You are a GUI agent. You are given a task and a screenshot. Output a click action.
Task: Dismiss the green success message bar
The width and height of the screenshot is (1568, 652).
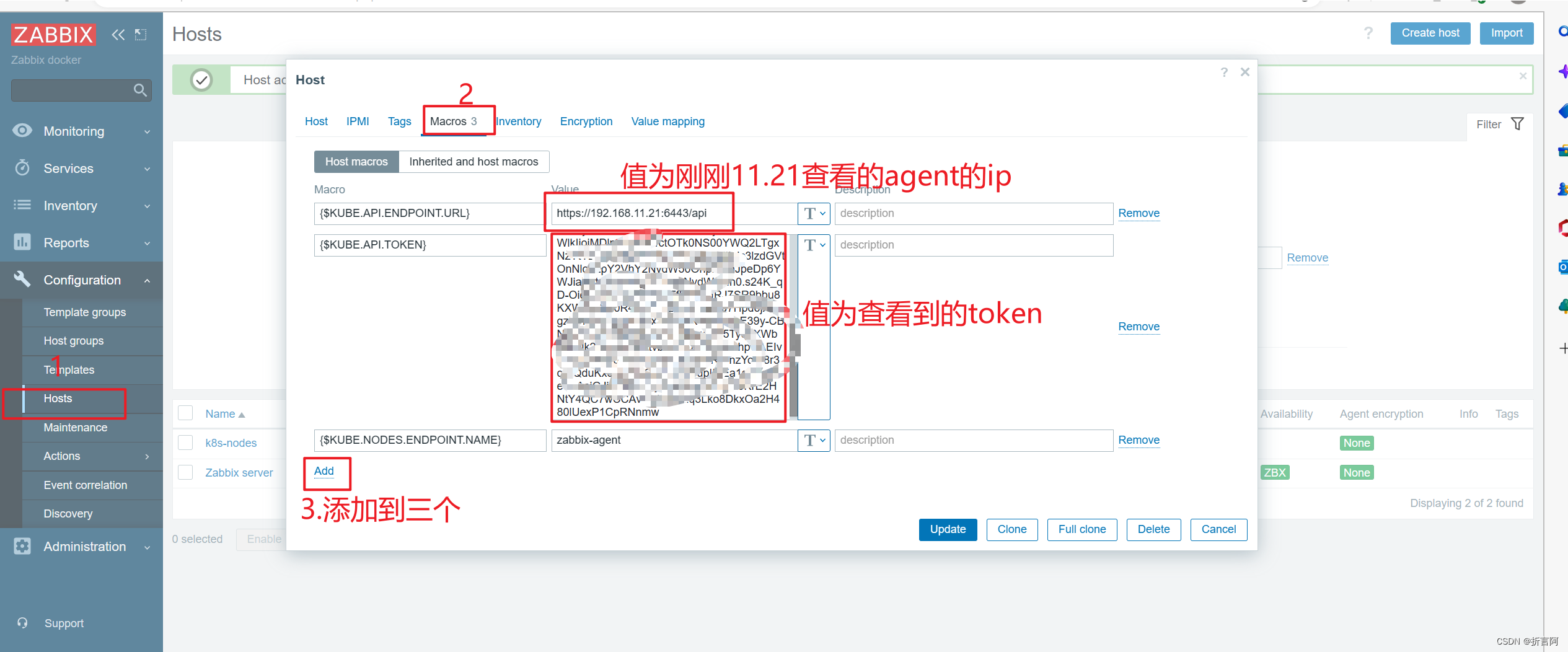pos(1522,76)
